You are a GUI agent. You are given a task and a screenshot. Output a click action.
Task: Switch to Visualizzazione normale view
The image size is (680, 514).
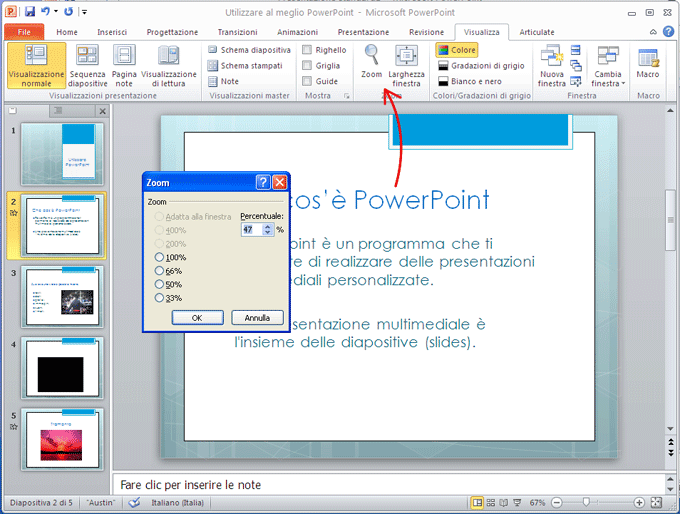point(36,65)
